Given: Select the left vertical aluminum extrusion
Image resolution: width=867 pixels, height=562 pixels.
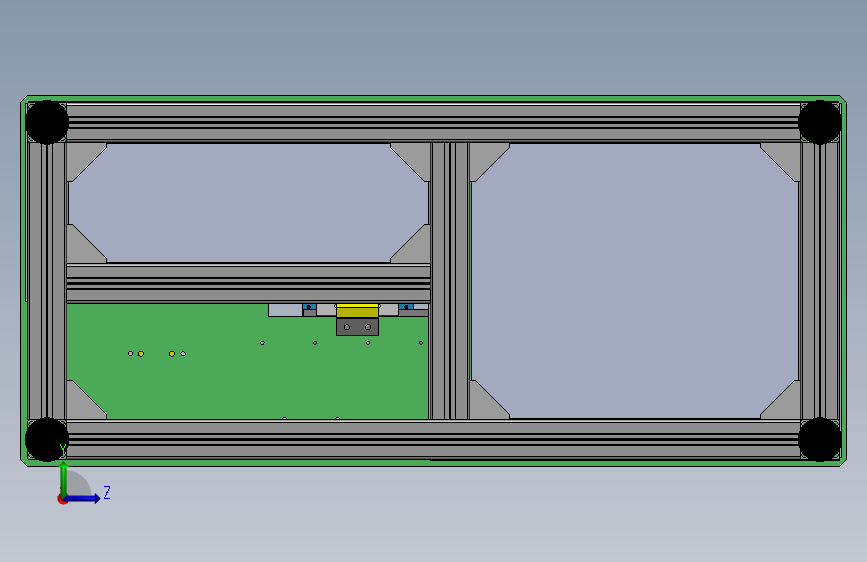Looking at the screenshot, I should tap(47, 281).
